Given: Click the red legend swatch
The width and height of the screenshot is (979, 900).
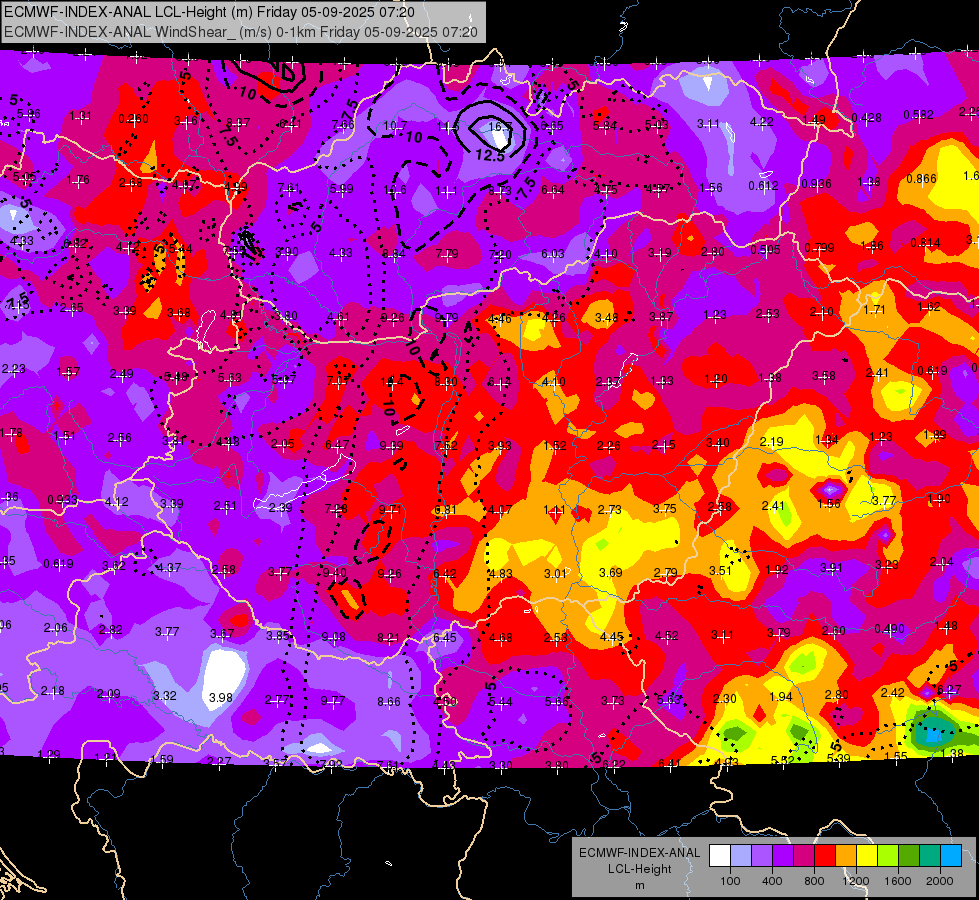Looking at the screenshot, I should (x=825, y=856).
